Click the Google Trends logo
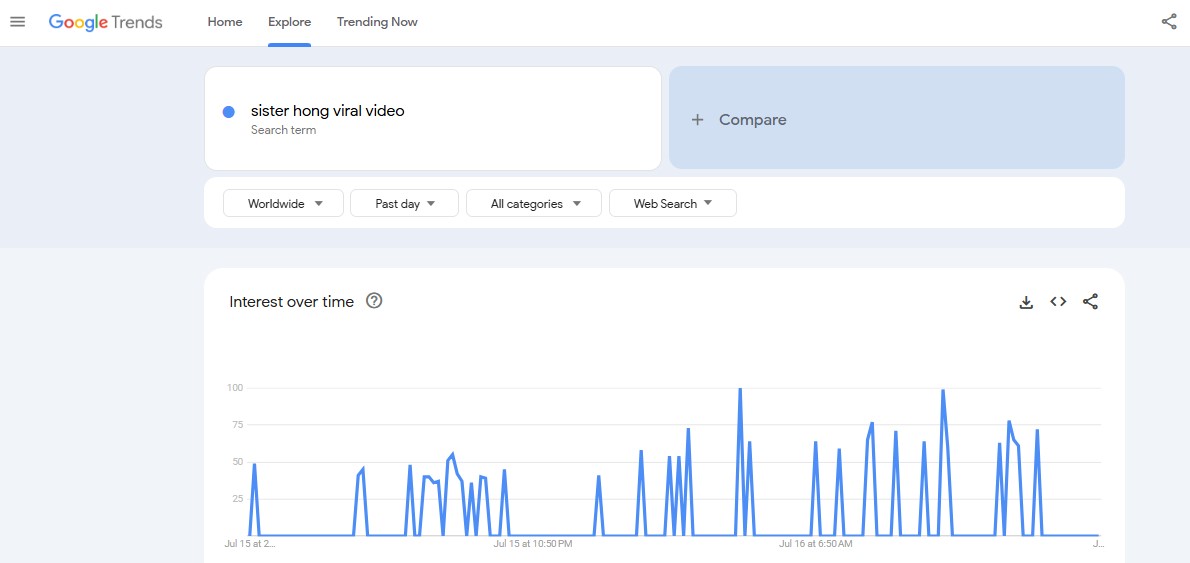 (x=105, y=22)
